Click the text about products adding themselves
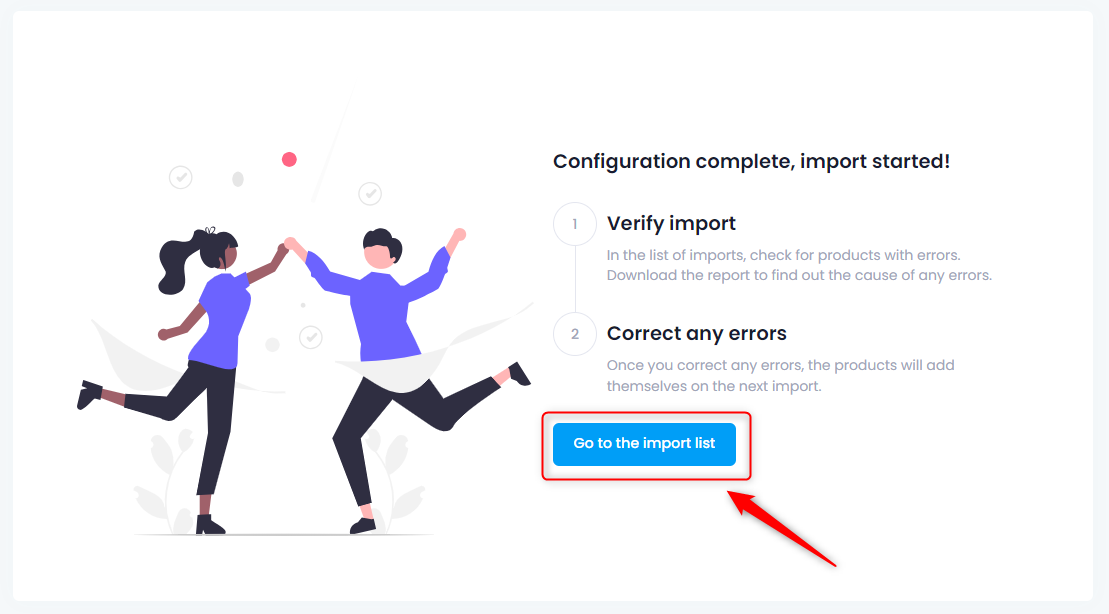Viewport: 1109px width, 614px height. tap(780, 376)
